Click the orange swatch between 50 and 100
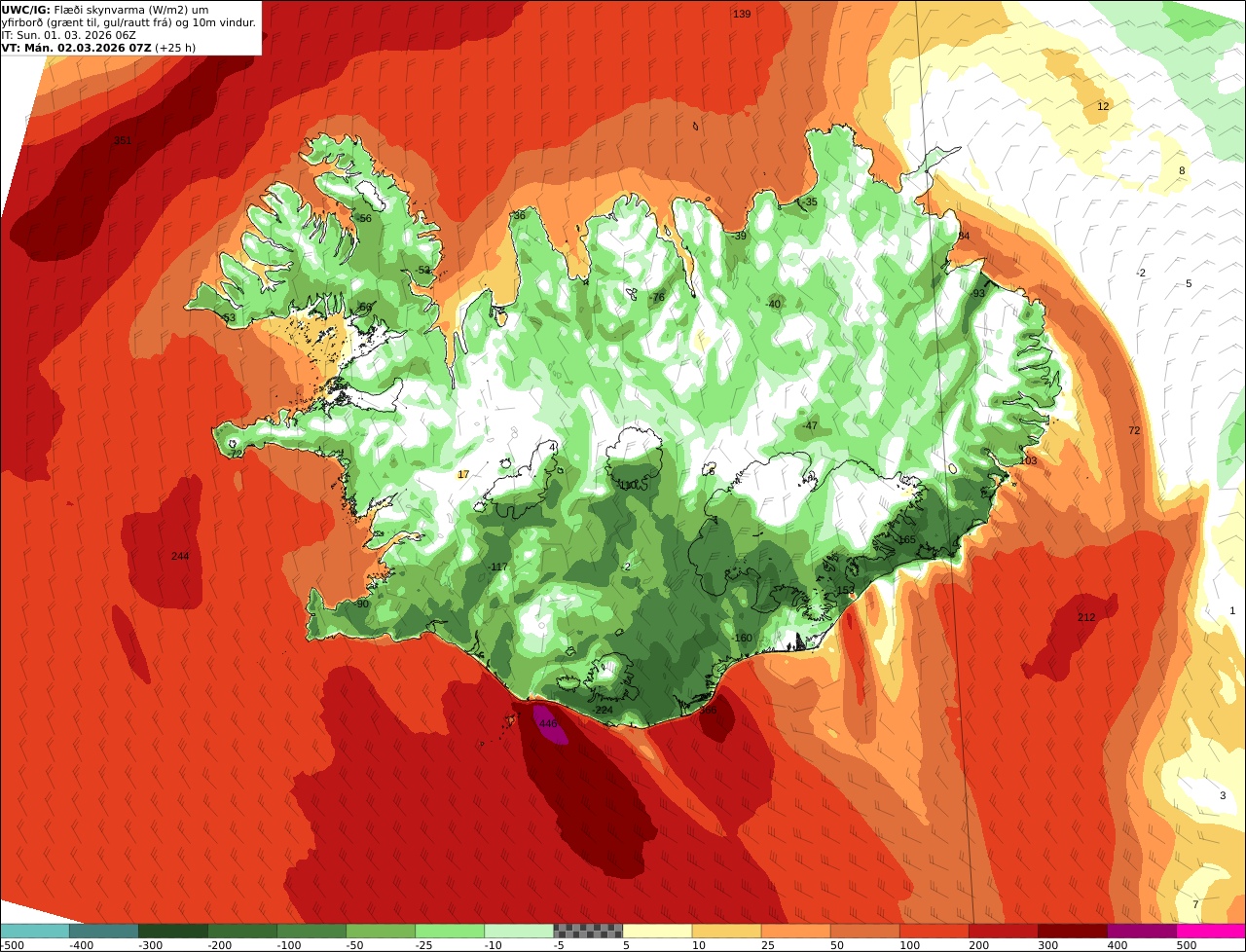Viewport: 1246px width, 952px height. 864,931
